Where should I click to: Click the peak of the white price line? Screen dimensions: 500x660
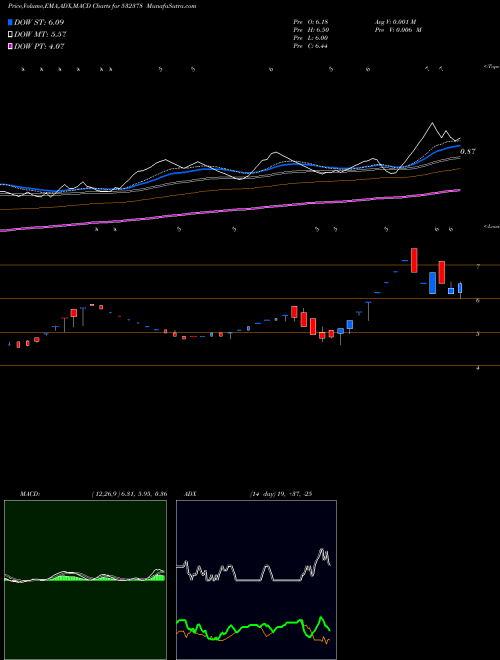[432, 123]
